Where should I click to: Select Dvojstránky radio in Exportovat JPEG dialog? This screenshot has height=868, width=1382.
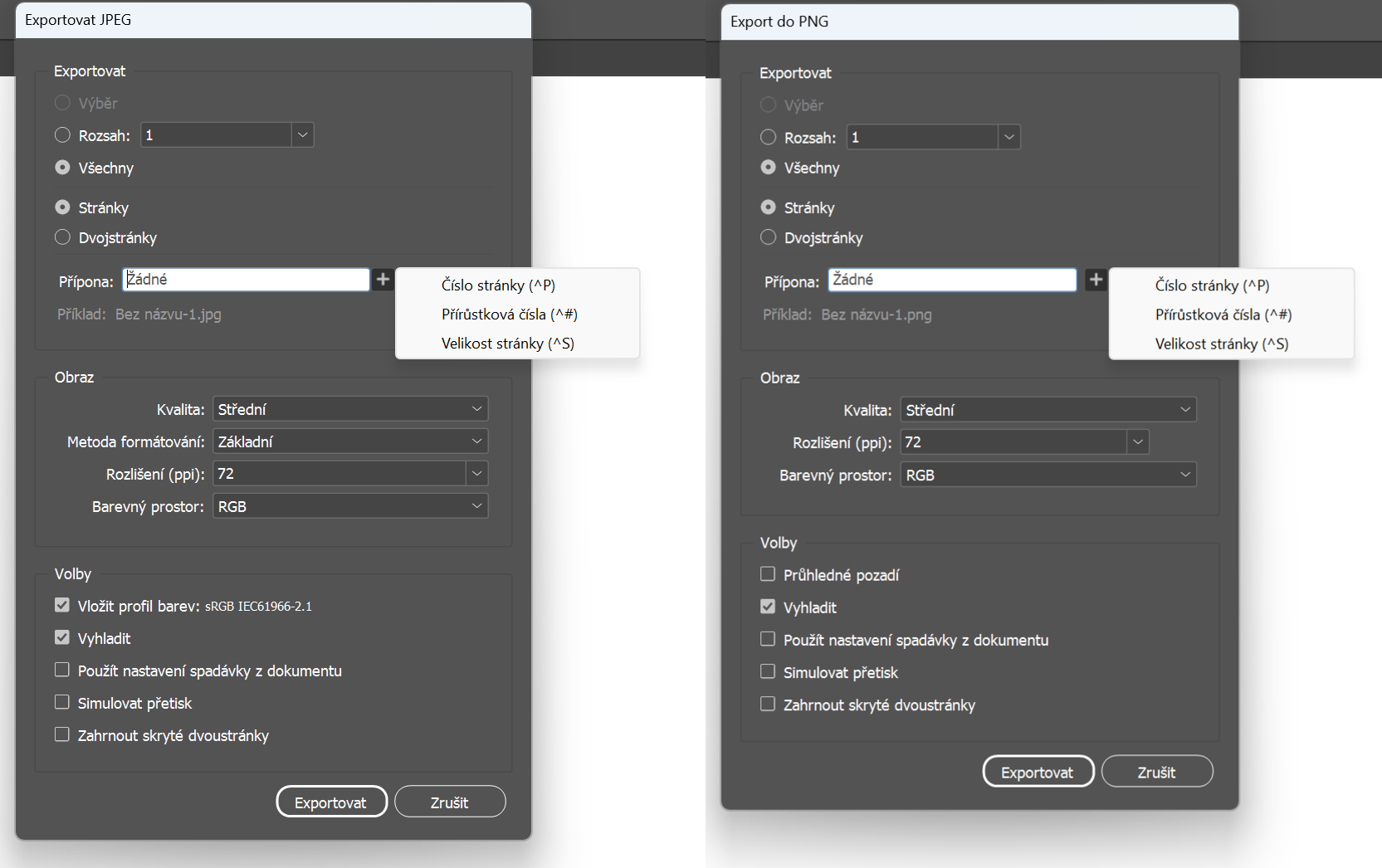pos(62,237)
